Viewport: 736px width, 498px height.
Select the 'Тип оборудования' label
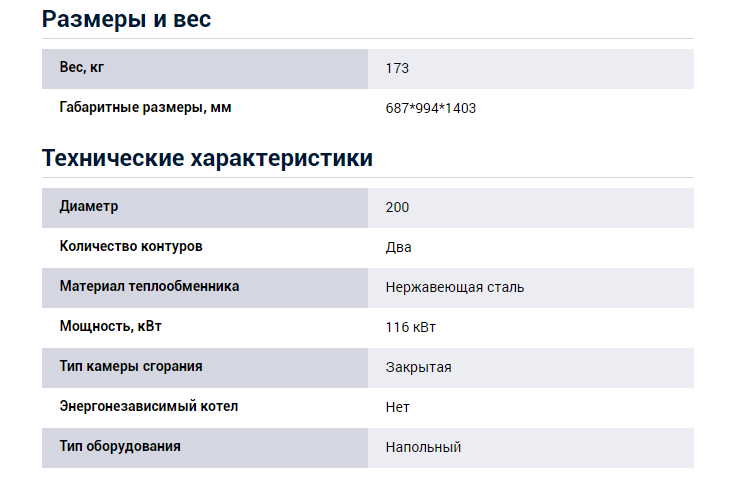[120, 446]
